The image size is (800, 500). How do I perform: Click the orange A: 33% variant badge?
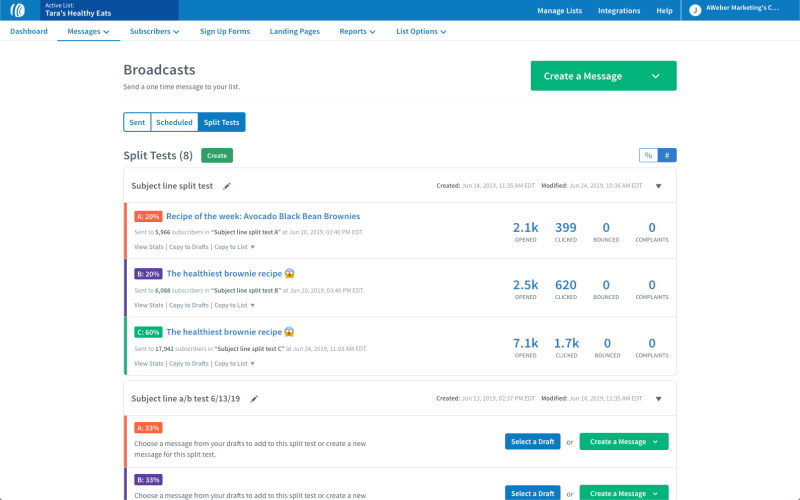point(148,428)
